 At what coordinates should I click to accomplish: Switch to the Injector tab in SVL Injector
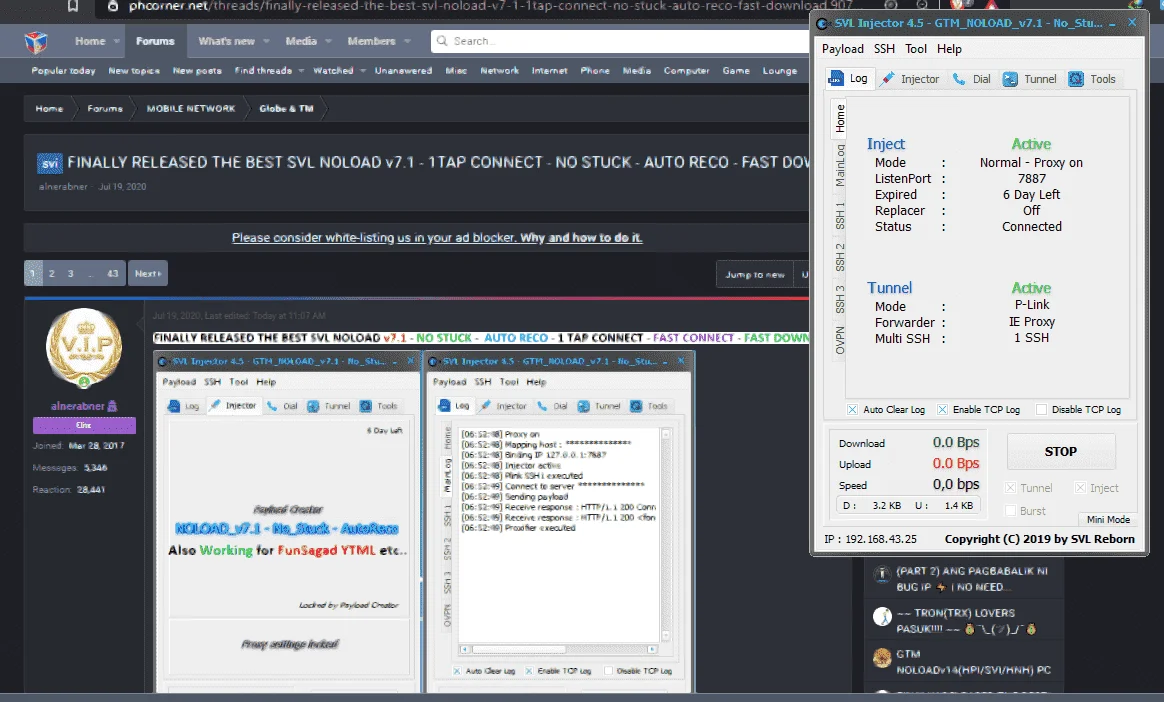[x=910, y=79]
